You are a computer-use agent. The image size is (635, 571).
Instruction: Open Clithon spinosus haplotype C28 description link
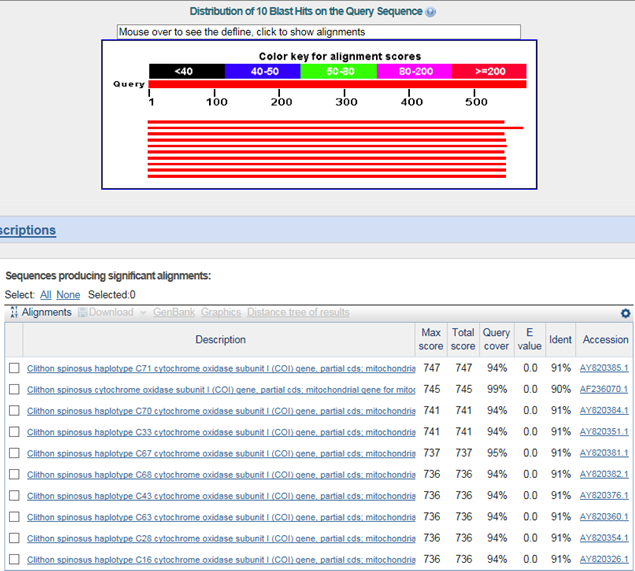221,538
